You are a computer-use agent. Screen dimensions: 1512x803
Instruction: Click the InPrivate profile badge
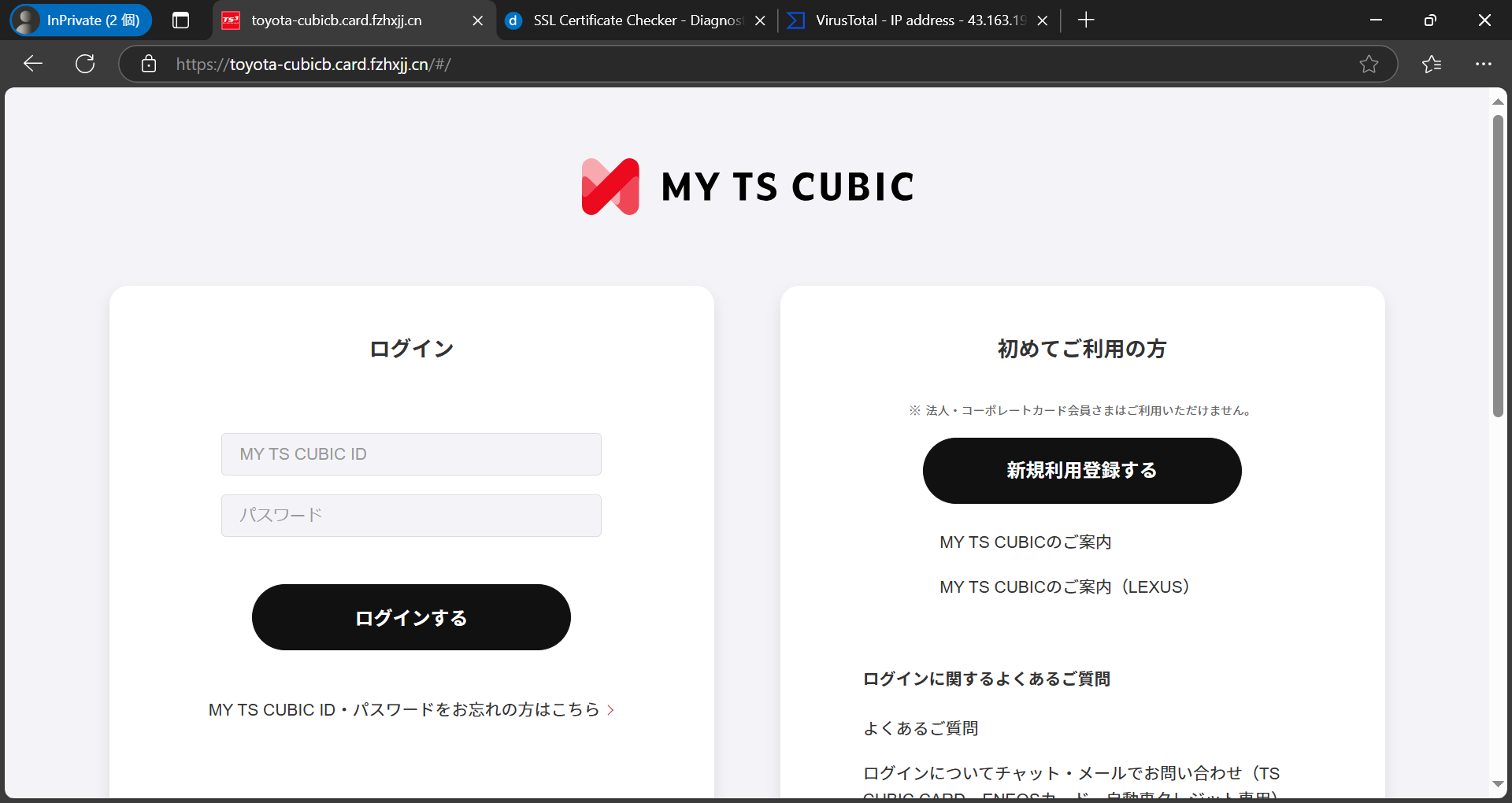80,20
